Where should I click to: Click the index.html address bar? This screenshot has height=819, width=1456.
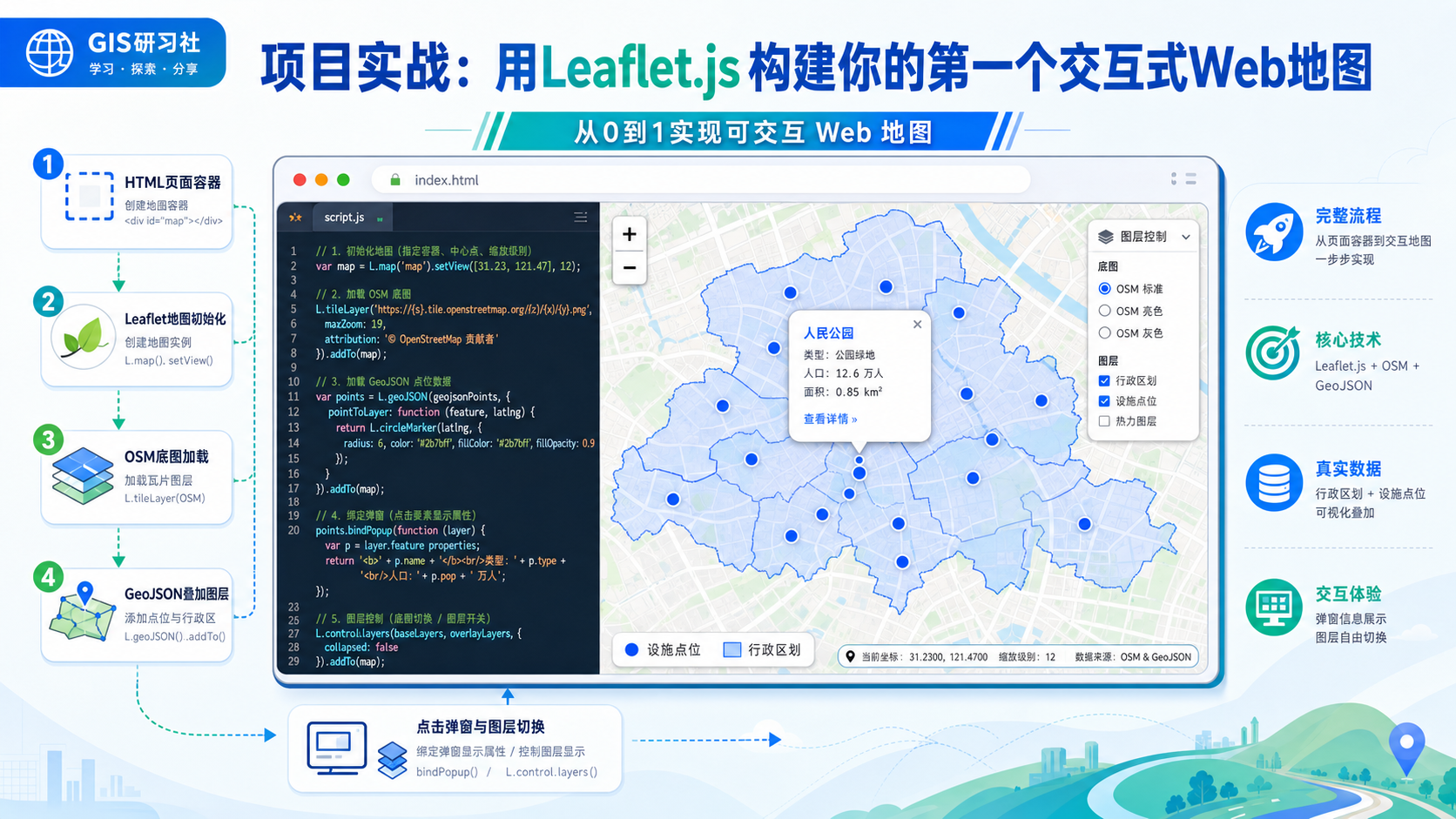(x=701, y=180)
